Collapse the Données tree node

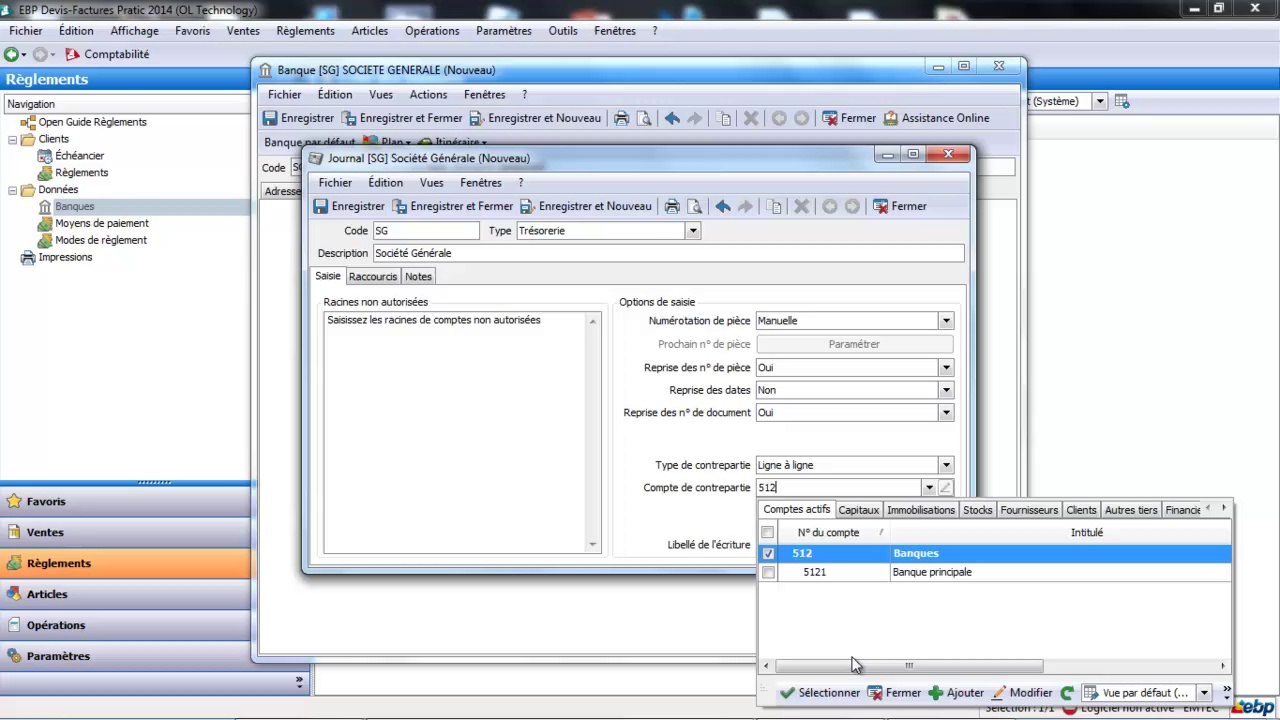tap(14, 190)
